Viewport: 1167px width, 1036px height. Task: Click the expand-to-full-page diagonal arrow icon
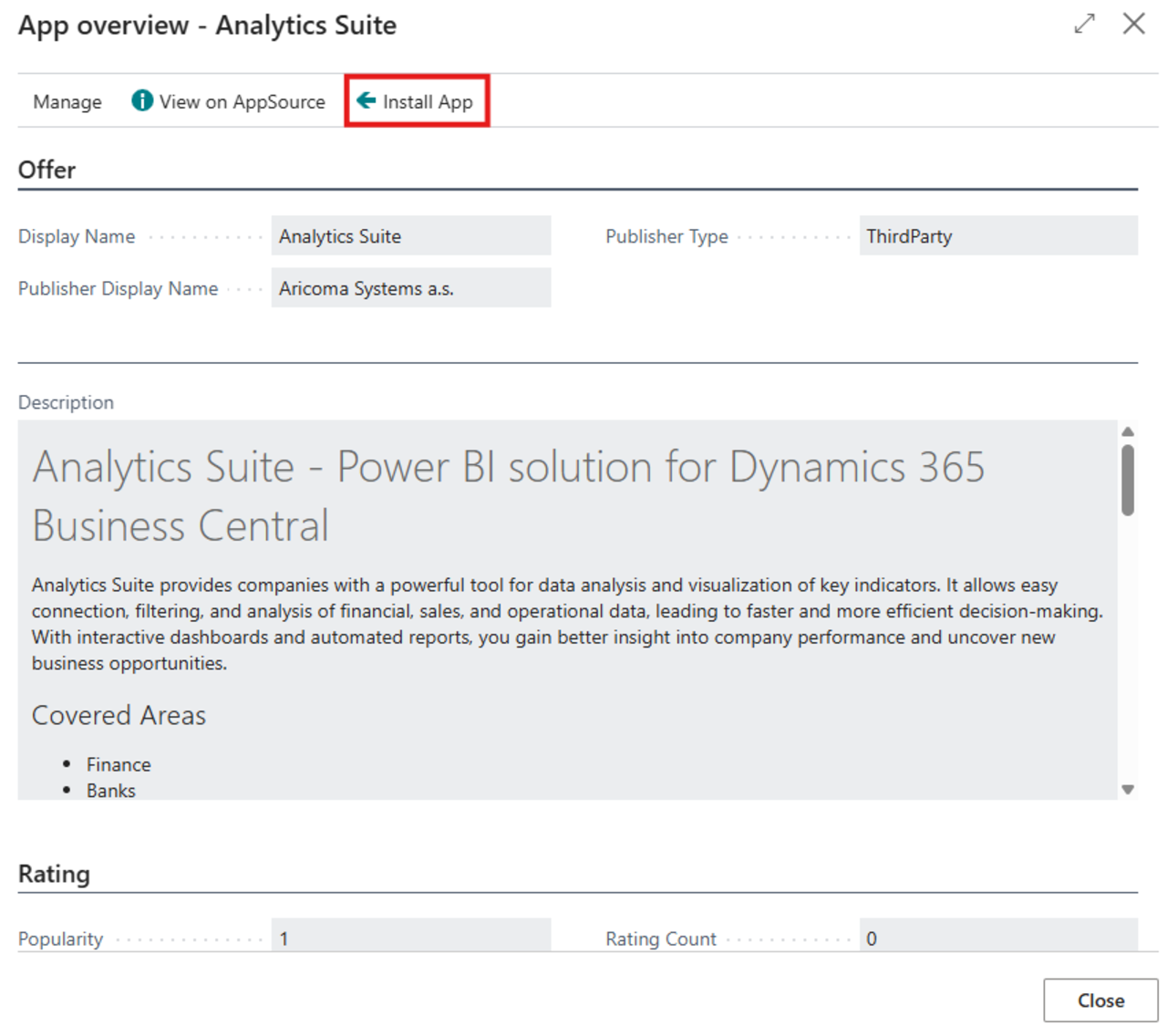pos(1083,25)
